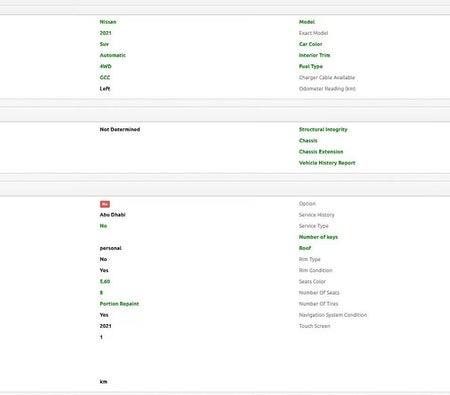Click the Chassis Extension label
The height and width of the screenshot is (395, 450).
pyautogui.click(x=321, y=152)
